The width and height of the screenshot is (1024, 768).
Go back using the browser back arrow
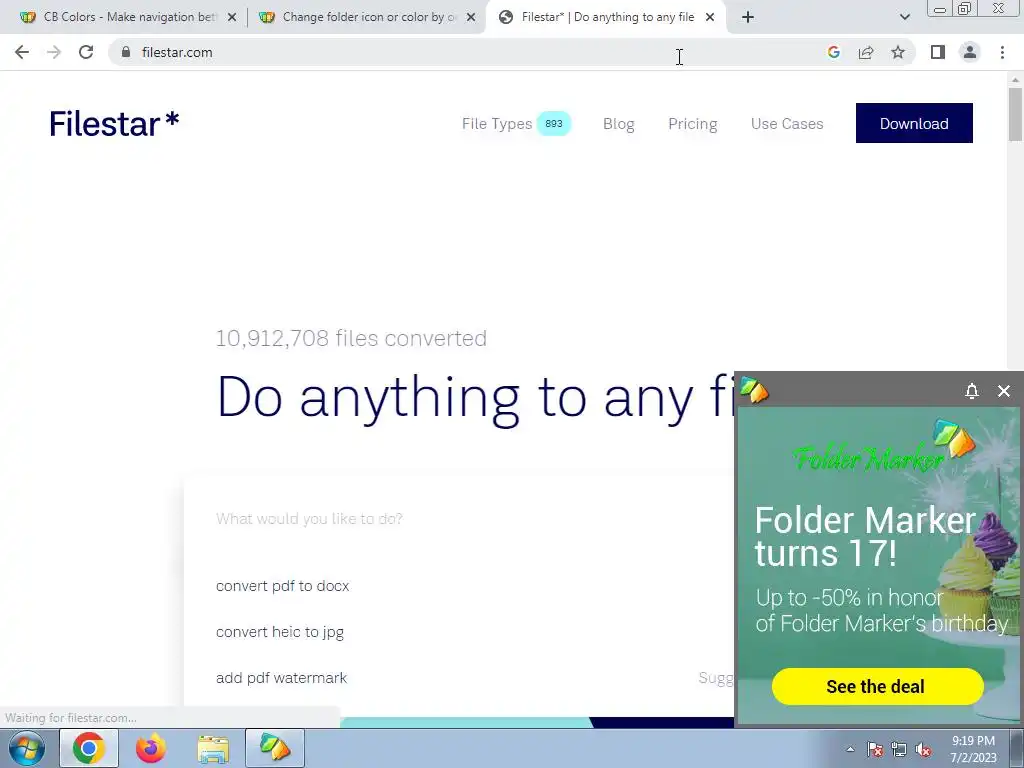tap(22, 52)
